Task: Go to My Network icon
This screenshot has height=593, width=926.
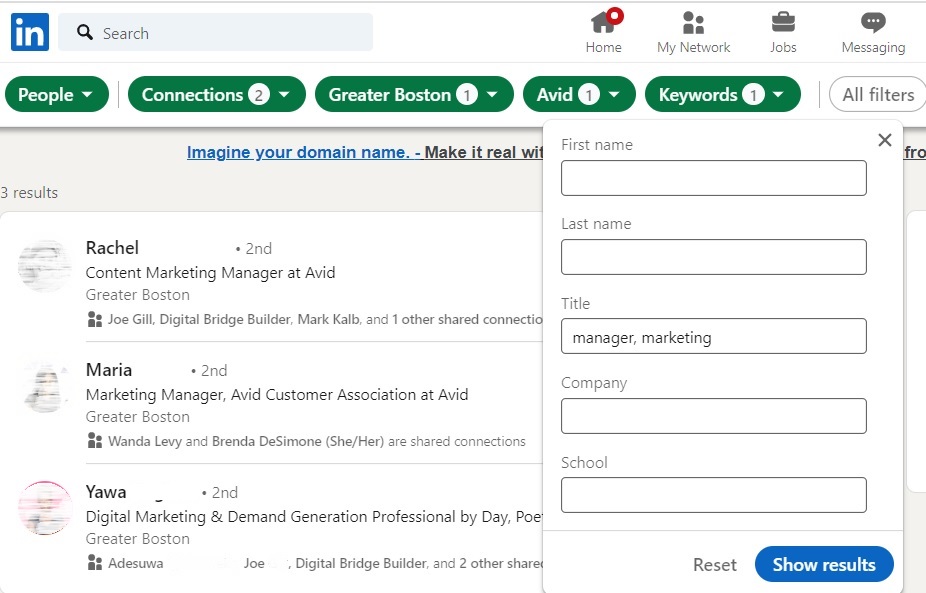Action: click(x=693, y=22)
